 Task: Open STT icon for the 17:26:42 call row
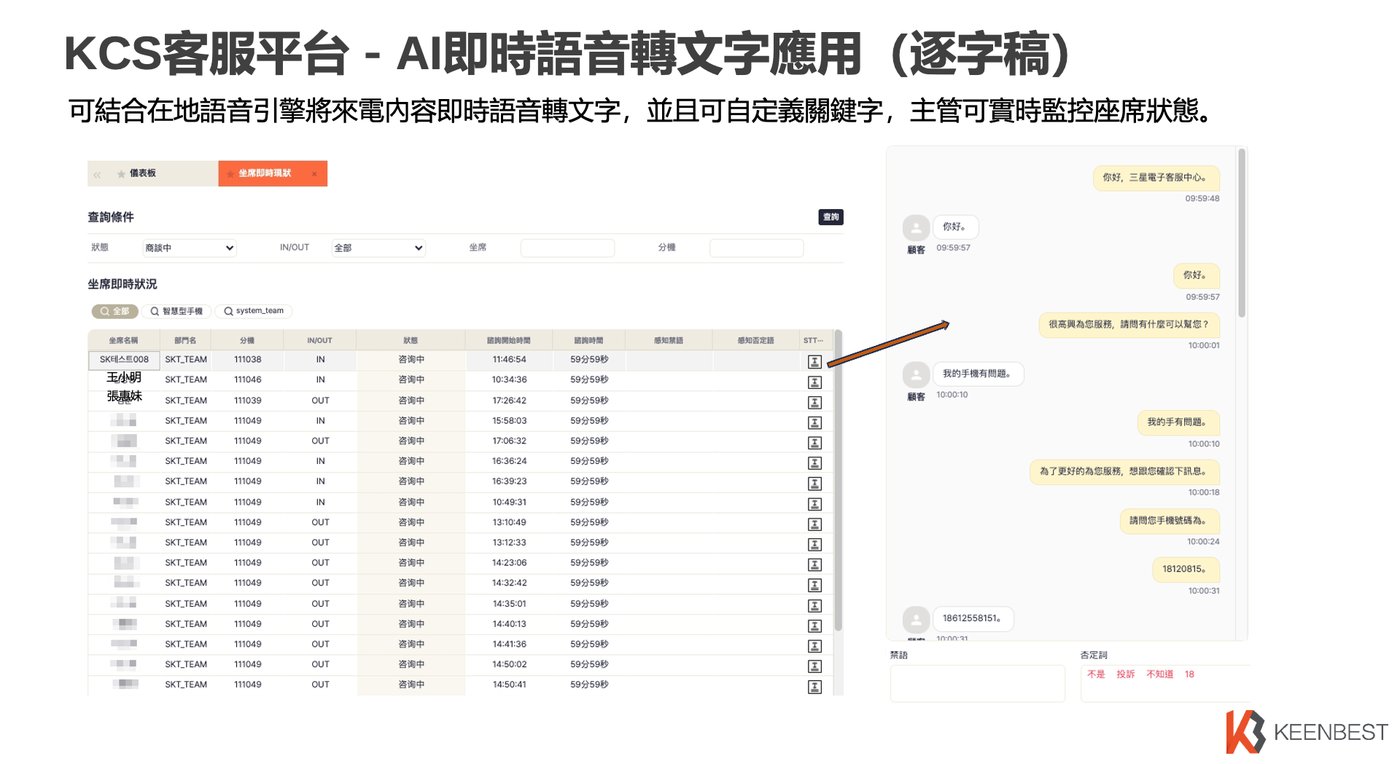814,402
